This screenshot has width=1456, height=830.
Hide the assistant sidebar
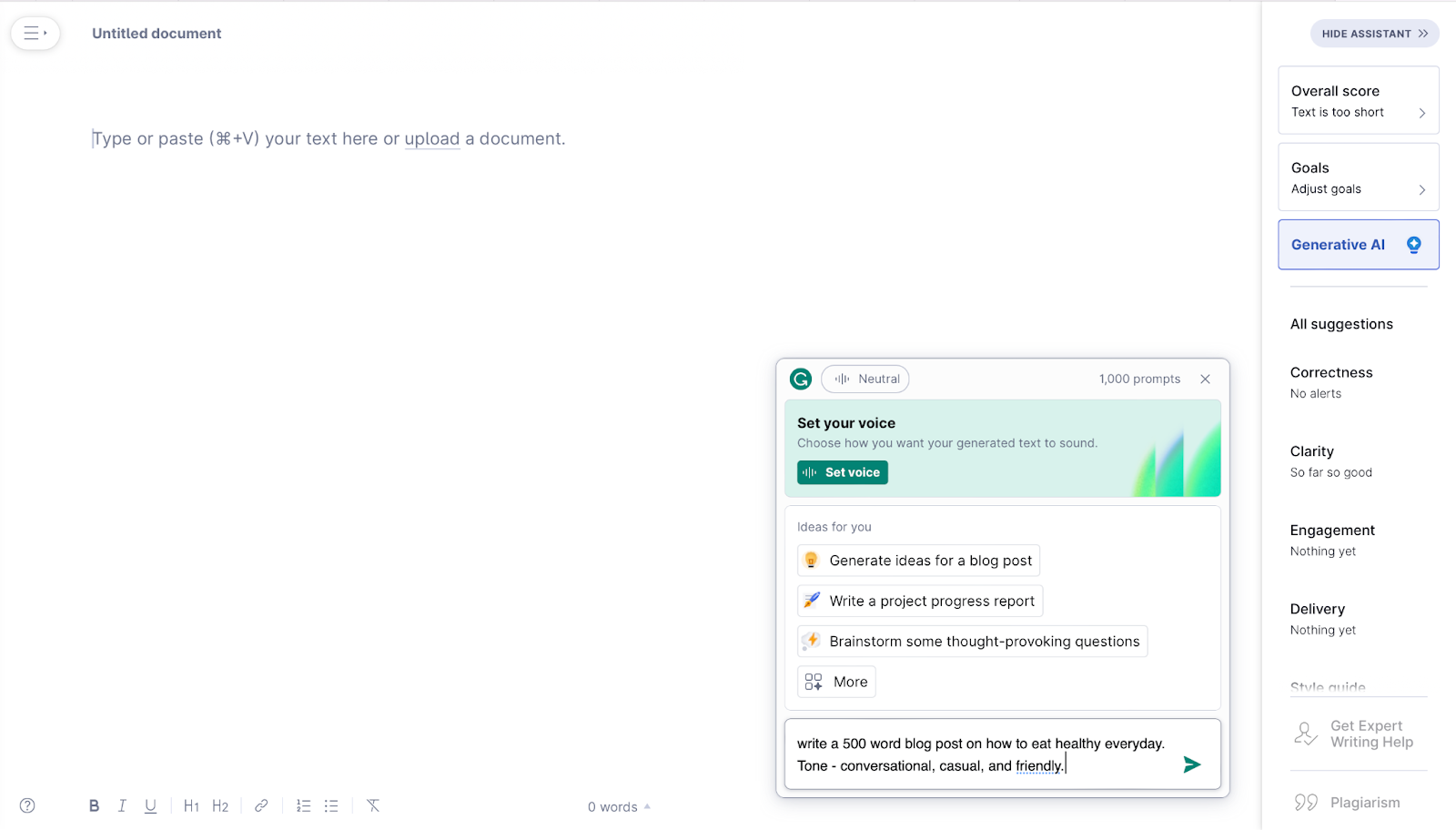pyautogui.click(x=1374, y=34)
